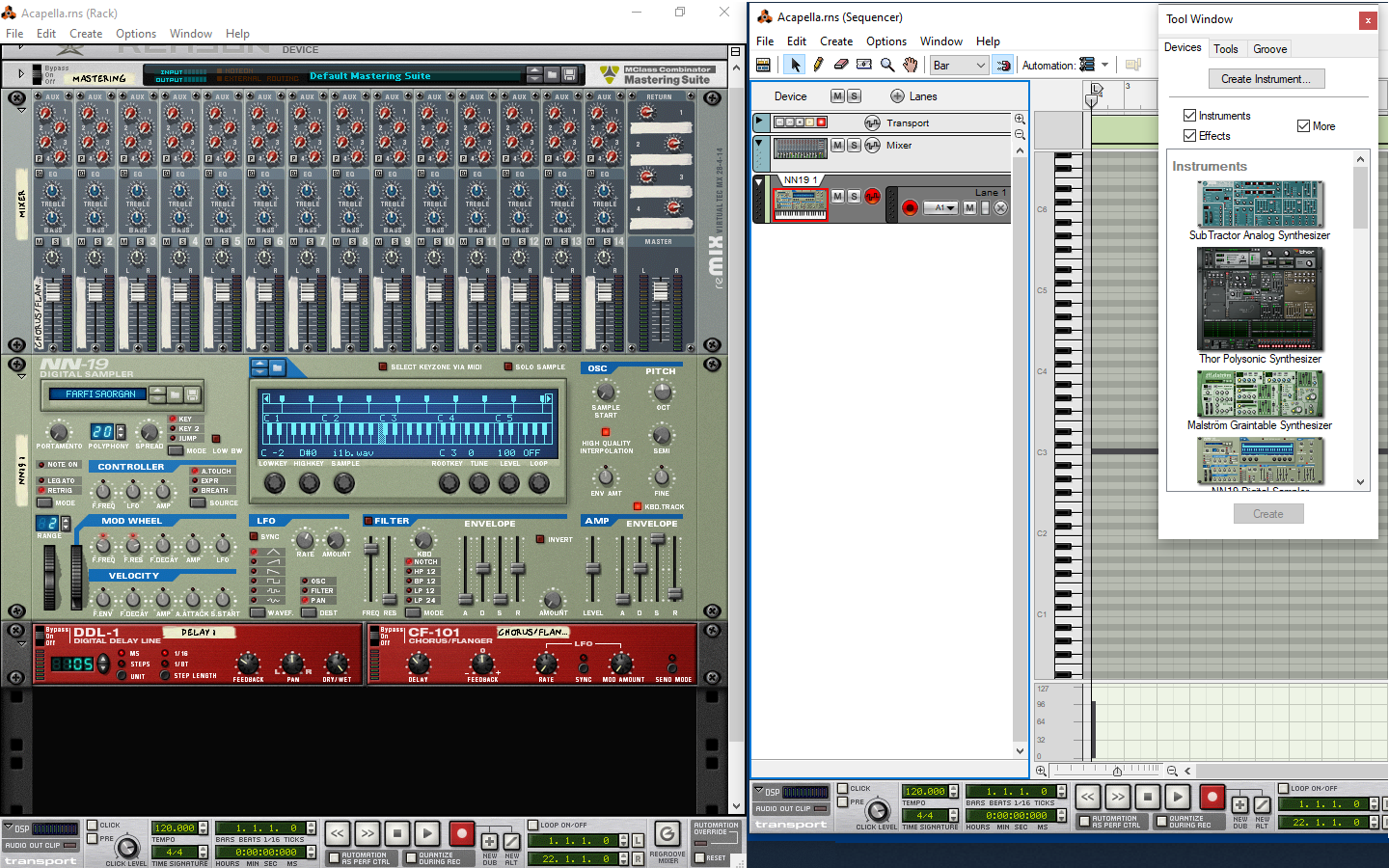This screenshot has width=1389, height=868.
Task: Uncheck the Instruments checkbox in Tool Window
Action: point(1189,116)
